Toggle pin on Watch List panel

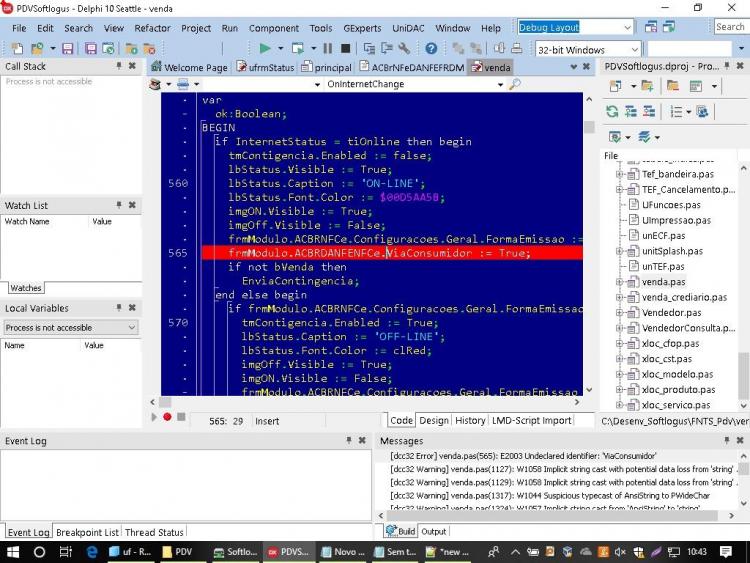119,205
